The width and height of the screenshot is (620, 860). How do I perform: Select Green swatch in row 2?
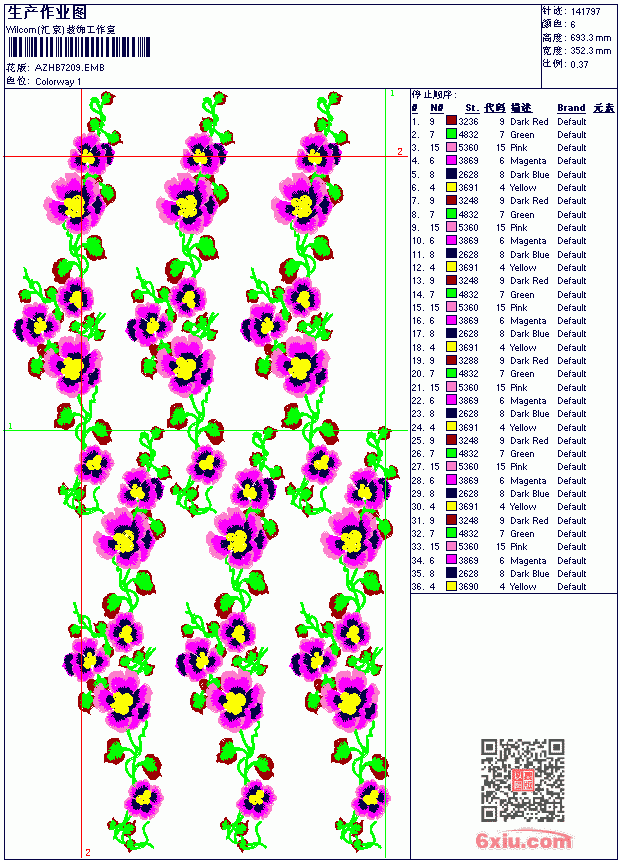(x=451, y=134)
